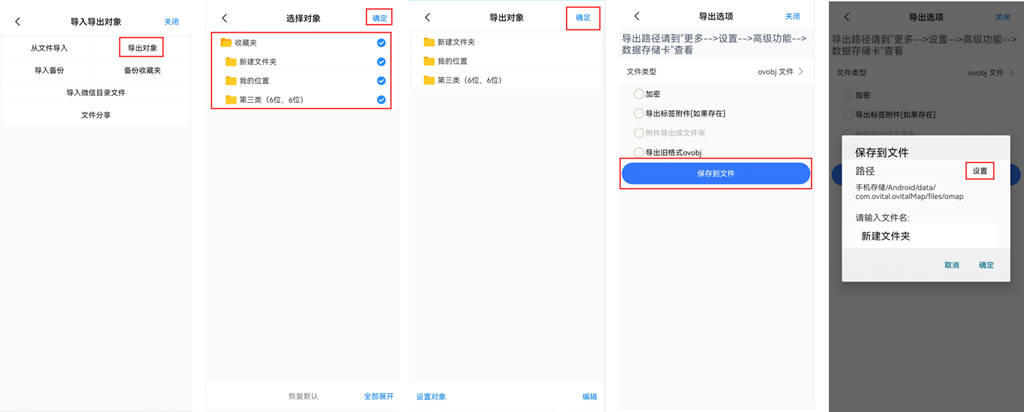The width and height of the screenshot is (1024, 412).
Task: Uncheck the blue checkmark for 收藏夹
Action: 381,43
